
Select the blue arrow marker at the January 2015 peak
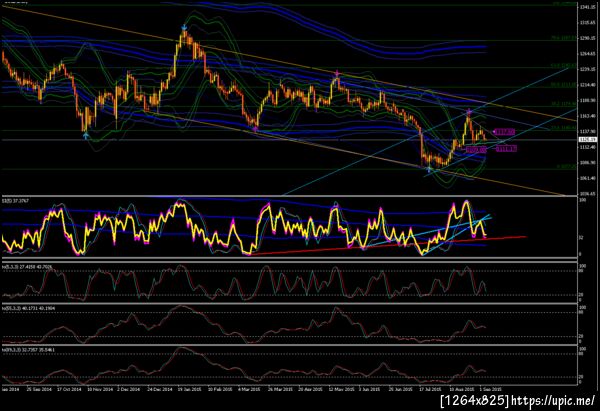184,28
